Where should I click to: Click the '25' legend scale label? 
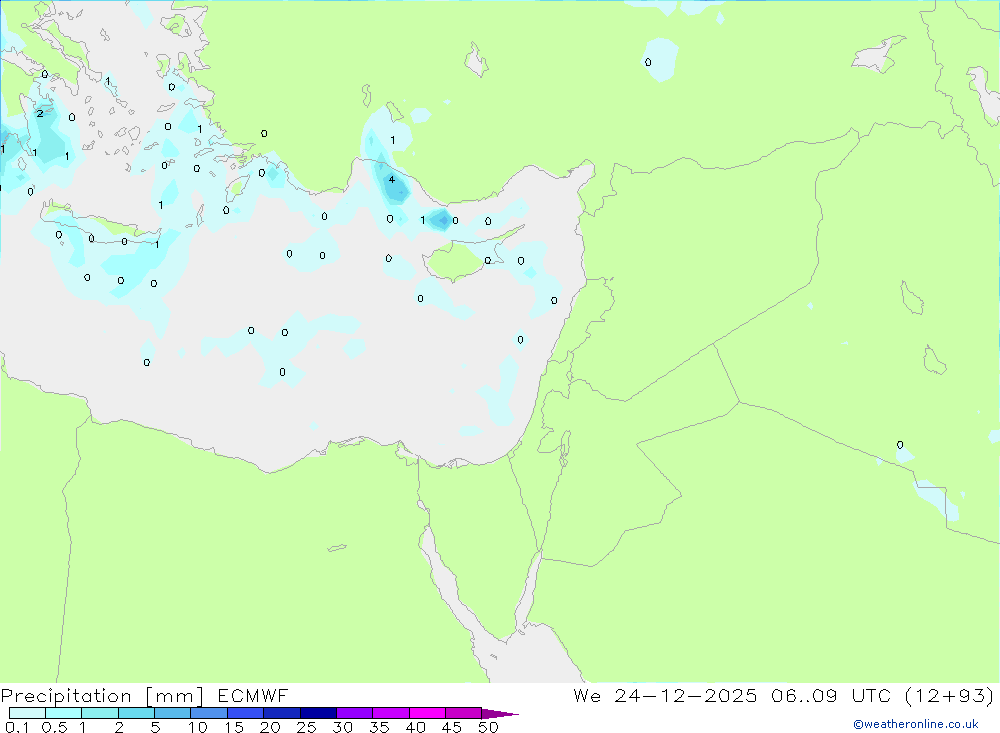click(306, 727)
